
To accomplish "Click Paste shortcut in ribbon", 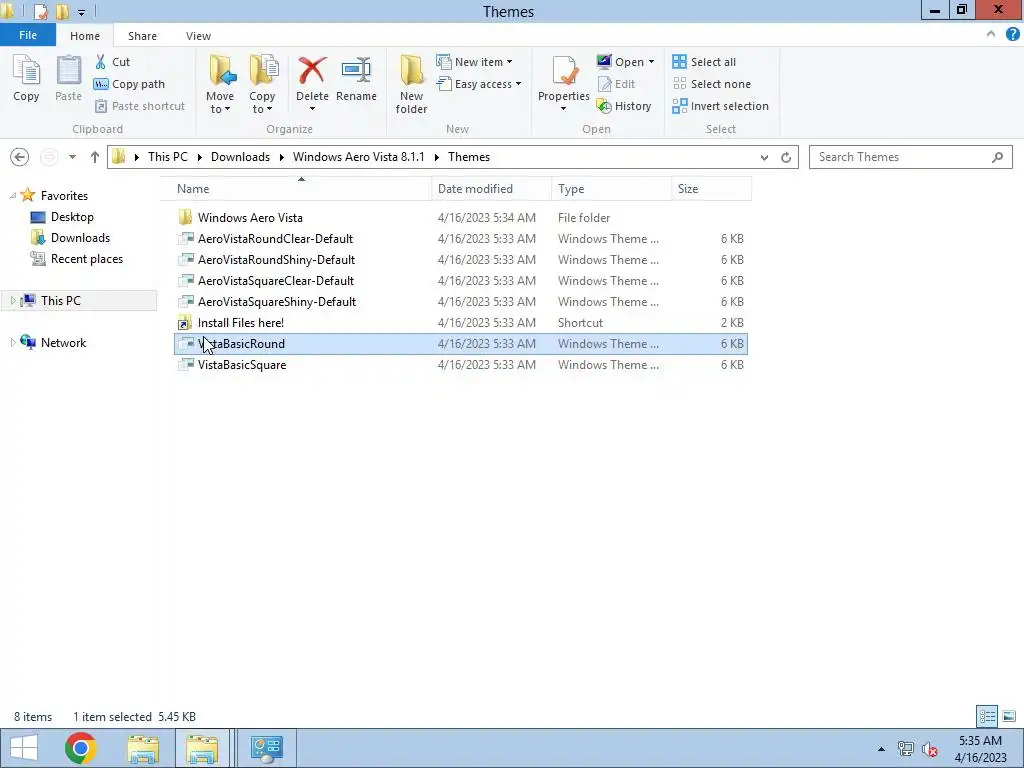I will (140, 106).
